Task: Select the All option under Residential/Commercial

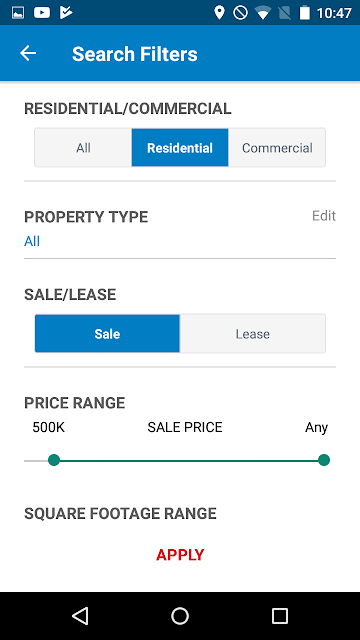Action: [x=83, y=147]
